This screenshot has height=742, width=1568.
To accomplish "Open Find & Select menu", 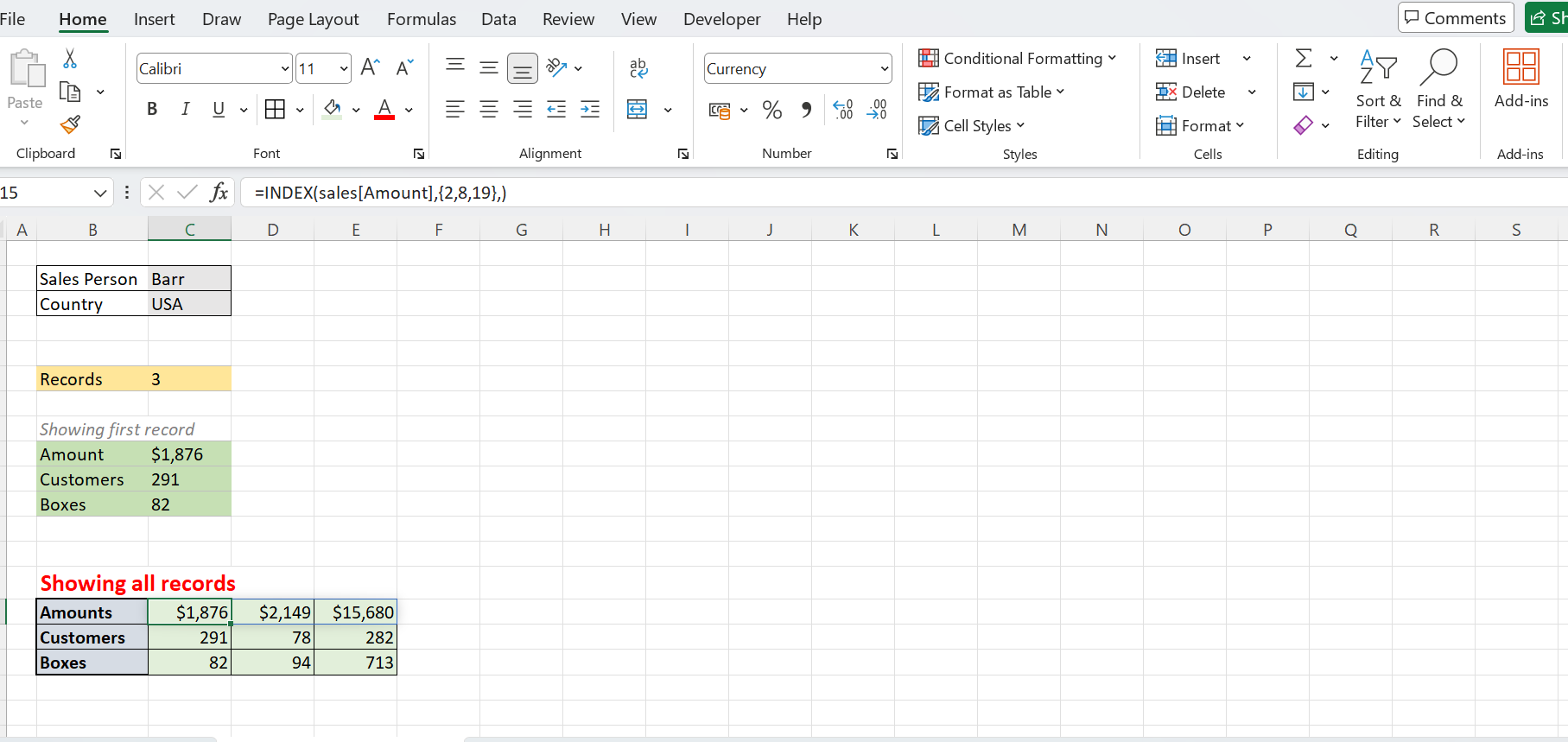I will (x=1439, y=90).
